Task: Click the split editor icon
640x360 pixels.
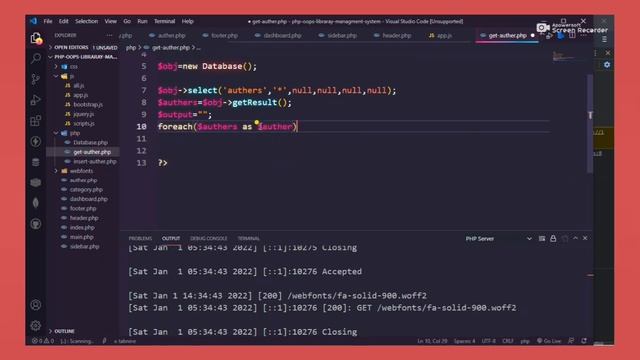Action: (x=572, y=36)
